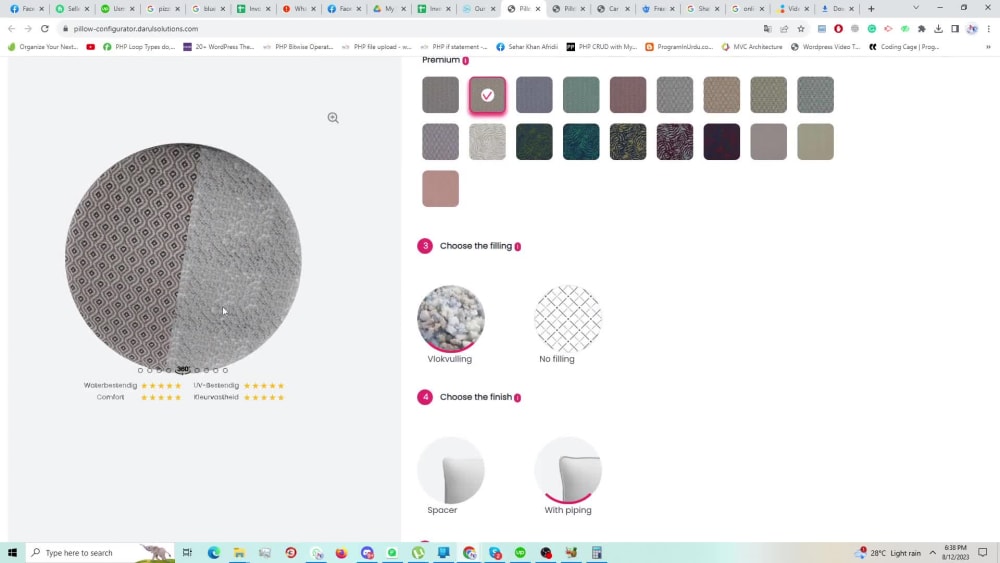Open the notifications center icon
Viewport: 1000px width, 563px height.
pyautogui.click(x=983, y=553)
